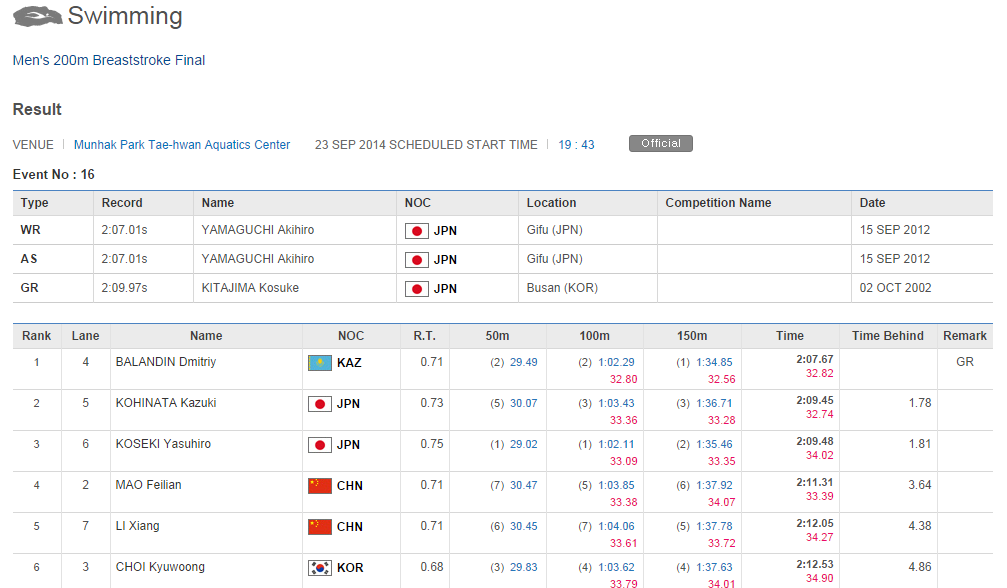Click the Official status button
1007x588 pixels.
point(660,144)
